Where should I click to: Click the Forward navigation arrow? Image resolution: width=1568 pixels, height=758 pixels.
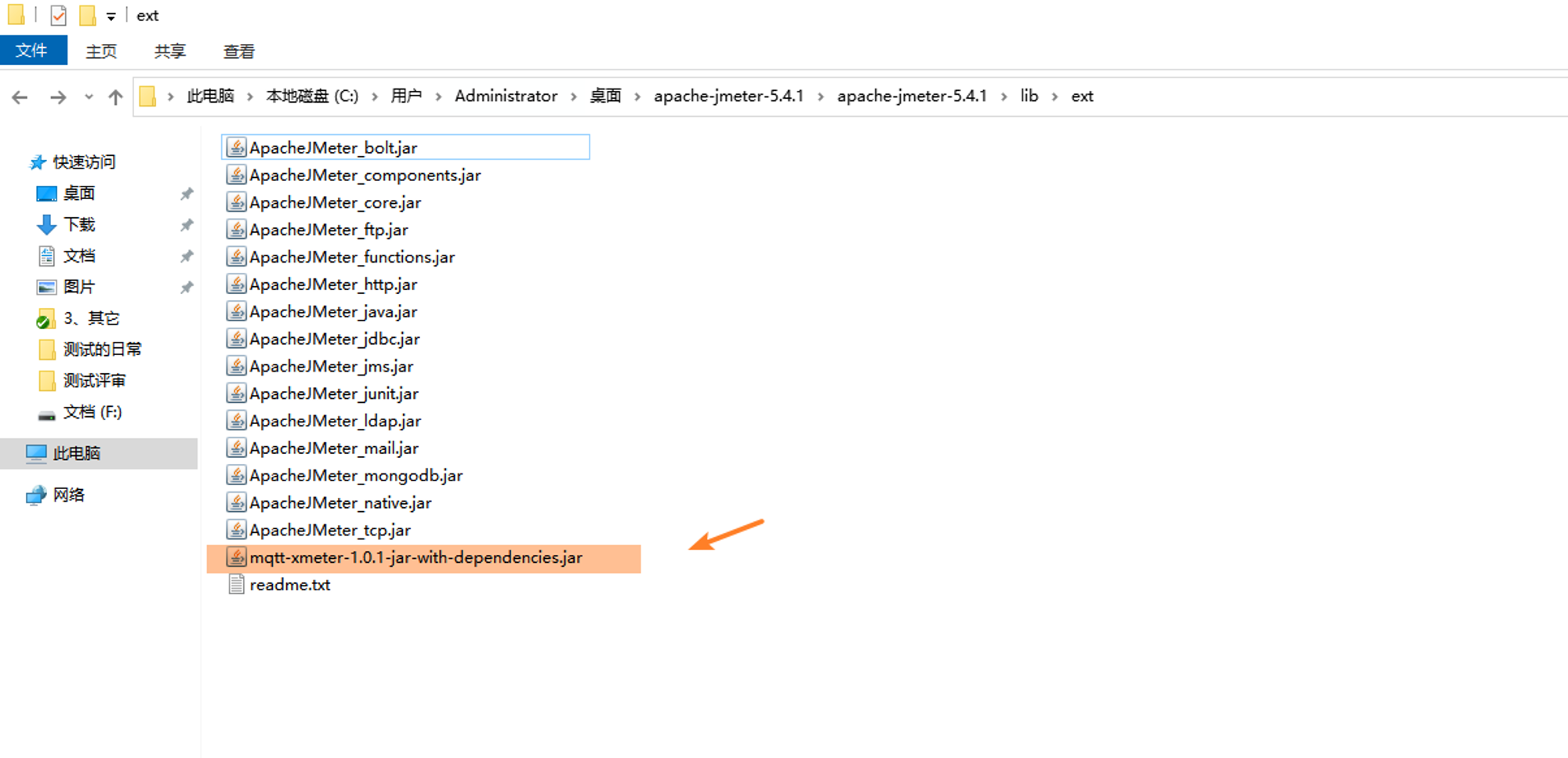(58, 97)
